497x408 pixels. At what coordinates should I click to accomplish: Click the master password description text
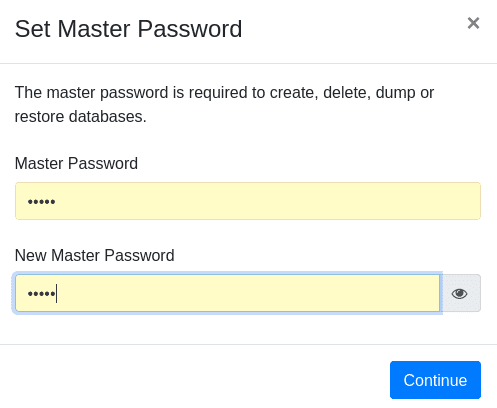point(224,104)
